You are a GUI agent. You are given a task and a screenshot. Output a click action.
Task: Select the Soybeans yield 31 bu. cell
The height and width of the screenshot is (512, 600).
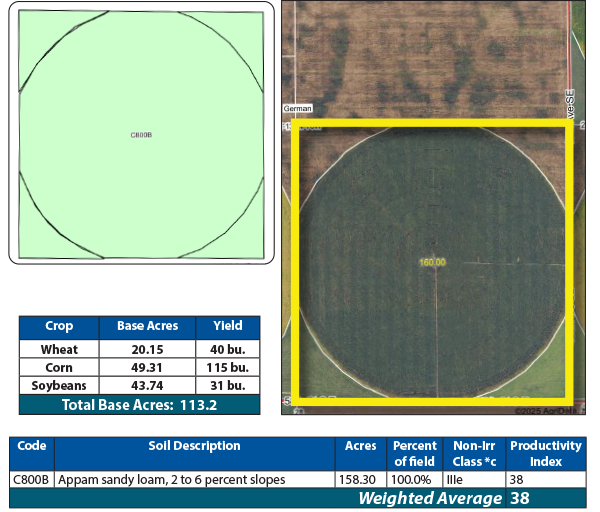pos(227,385)
